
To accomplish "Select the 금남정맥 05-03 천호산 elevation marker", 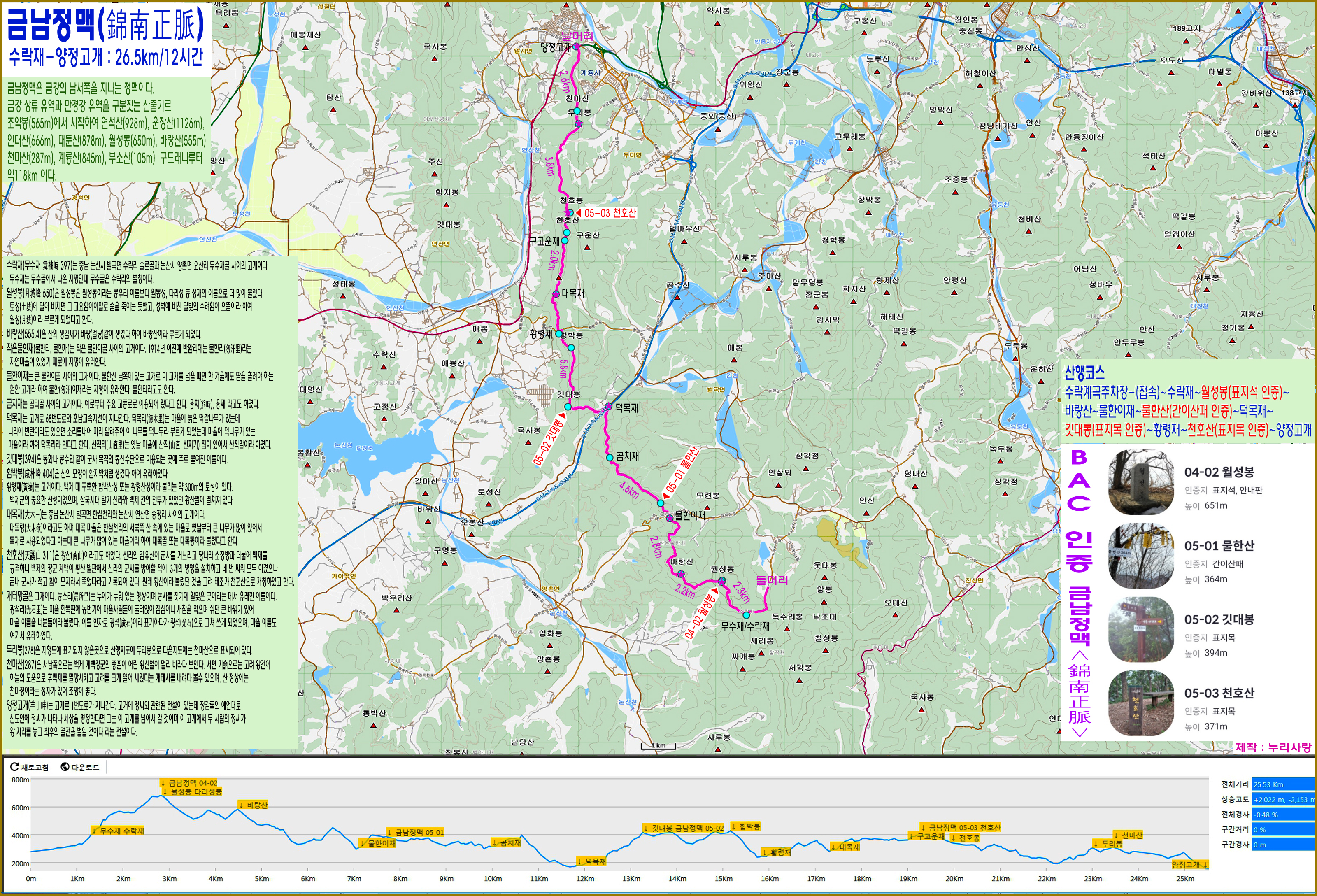I will click(x=961, y=828).
